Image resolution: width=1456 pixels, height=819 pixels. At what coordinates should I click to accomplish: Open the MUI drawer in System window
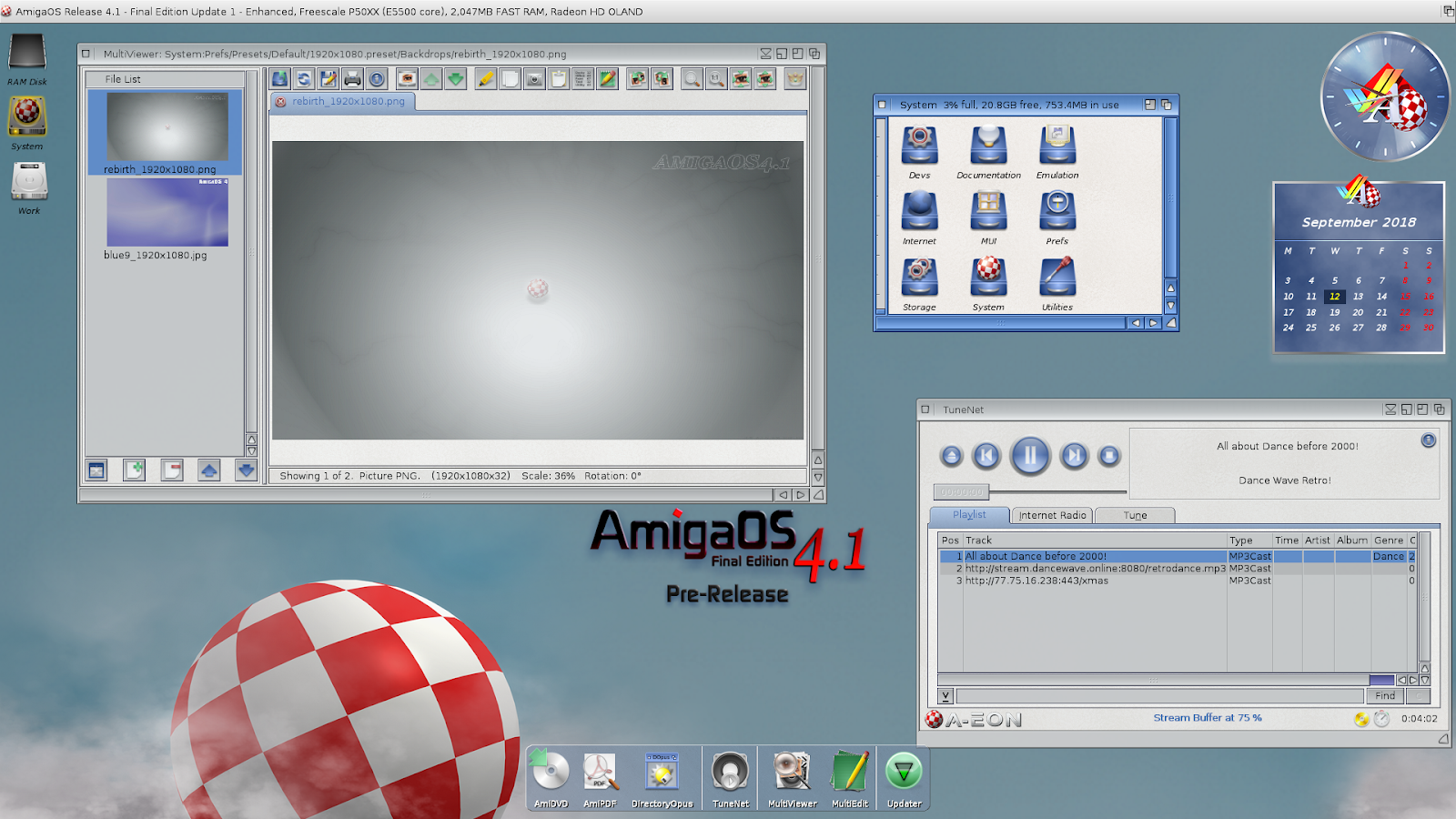click(x=988, y=217)
